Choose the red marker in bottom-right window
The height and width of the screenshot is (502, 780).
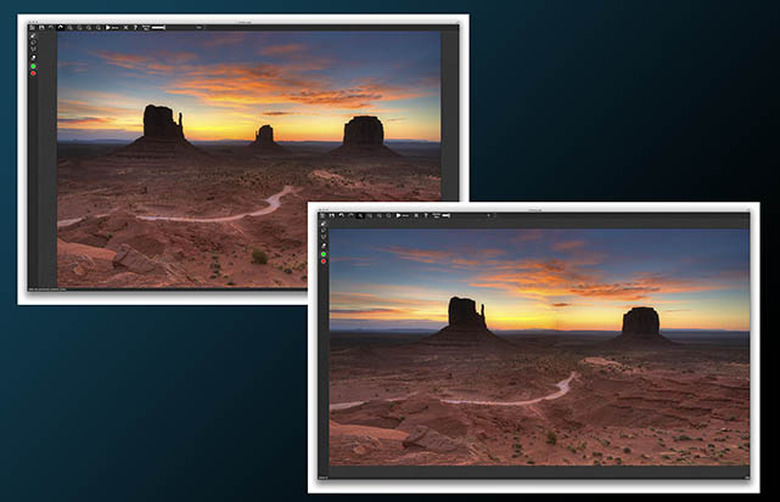click(323, 261)
